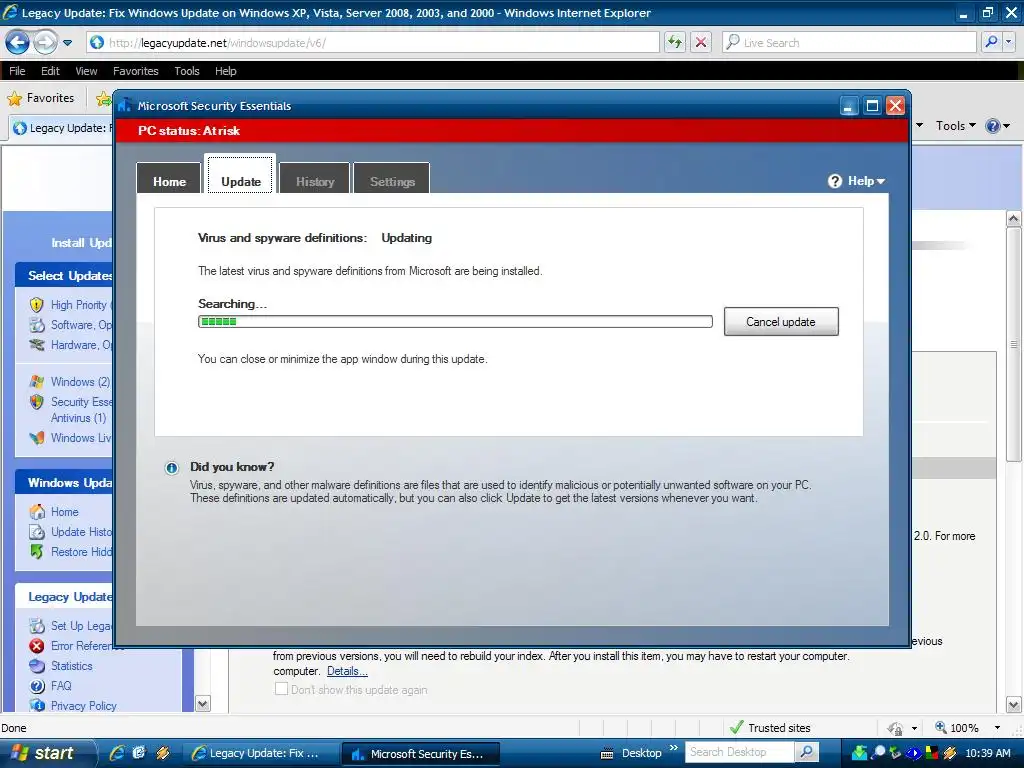The image size is (1024, 768).
Task: Click the Hardware Optional updates icon
Action: 37,345
